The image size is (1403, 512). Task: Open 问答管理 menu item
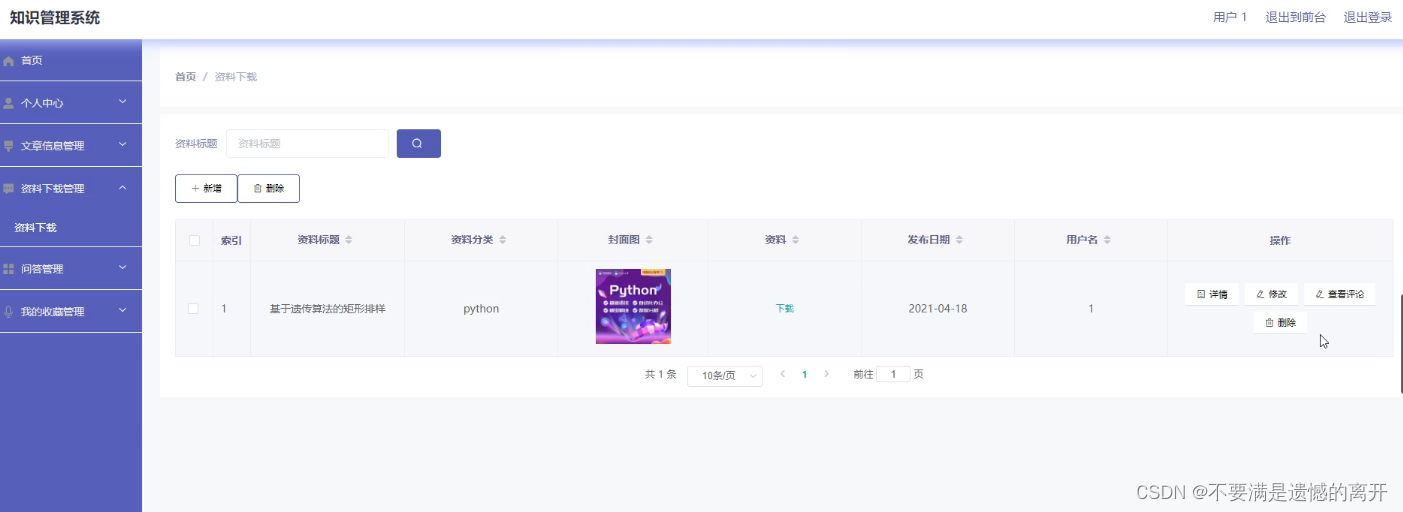(x=71, y=269)
